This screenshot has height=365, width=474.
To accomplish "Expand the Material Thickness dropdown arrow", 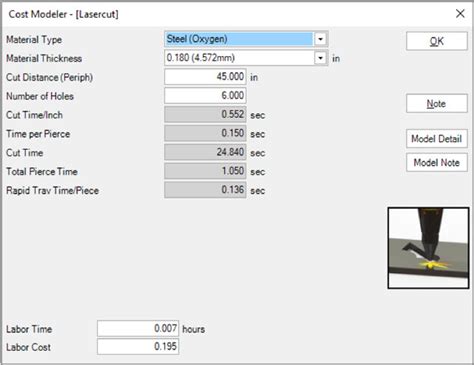I will click(x=320, y=58).
